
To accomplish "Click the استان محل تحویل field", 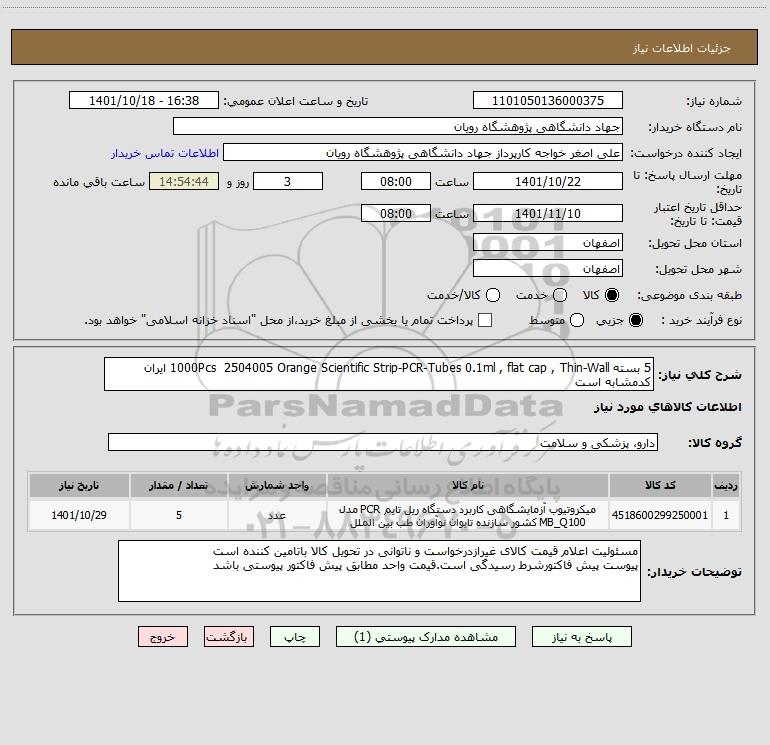I will pos(548,243).
